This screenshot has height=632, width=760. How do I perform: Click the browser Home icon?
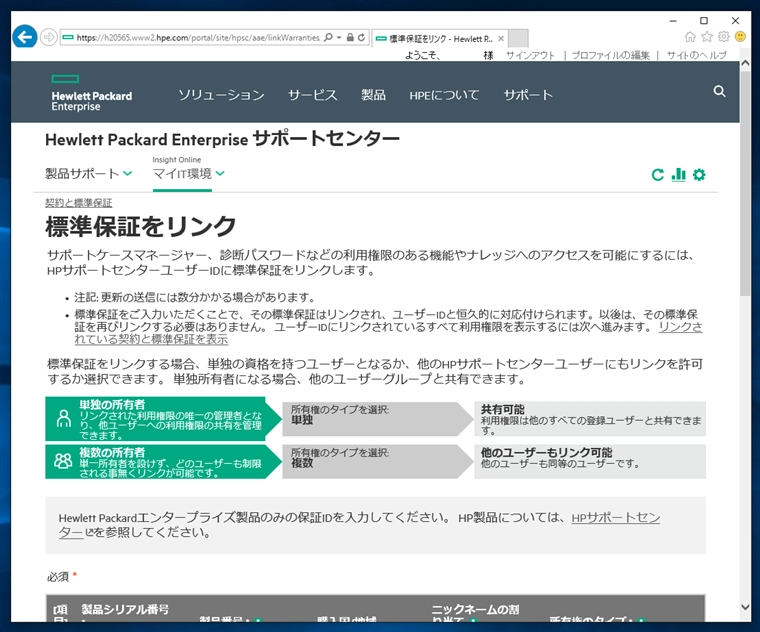(690, 37)
